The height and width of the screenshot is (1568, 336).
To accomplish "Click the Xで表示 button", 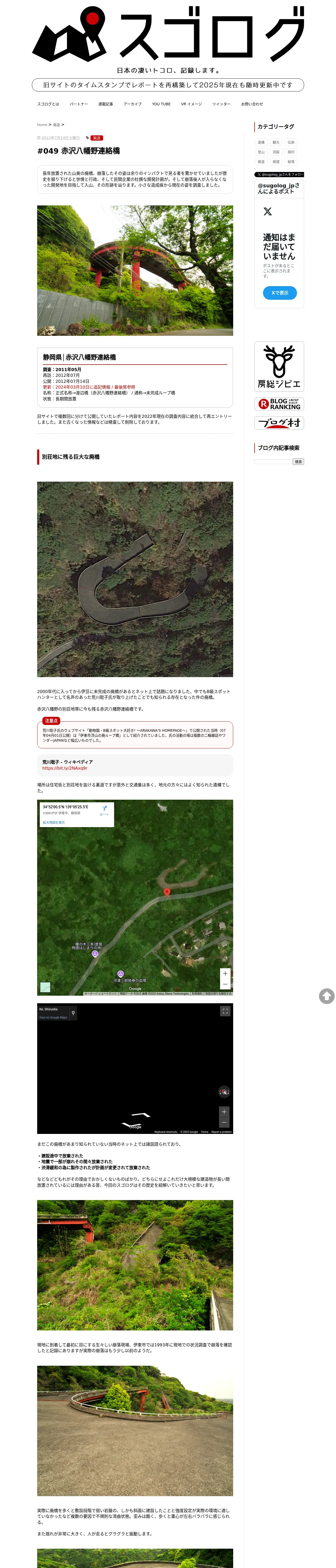I will tap(280, 293).
